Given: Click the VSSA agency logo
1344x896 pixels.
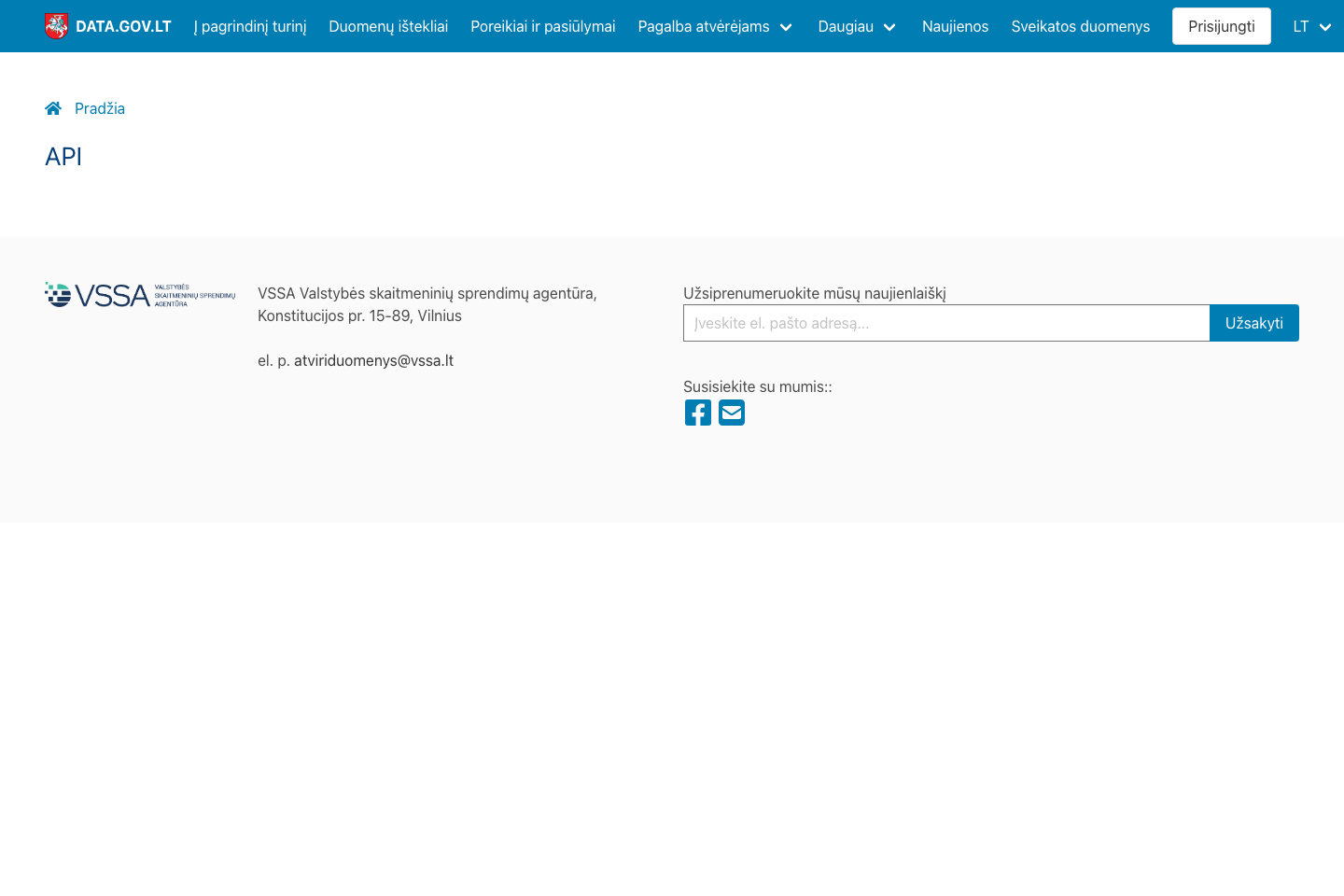Looking at the screenshot, I should (x=140, y=294).
